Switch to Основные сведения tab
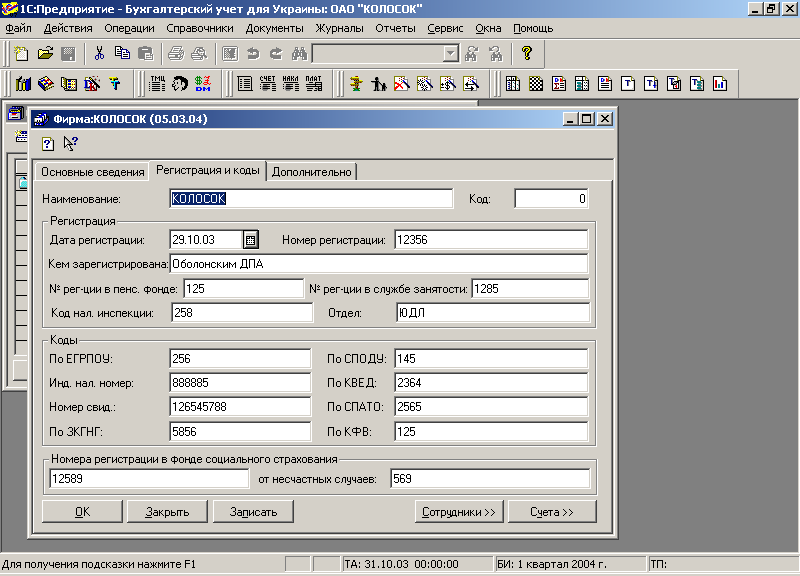Screen dimensions: 800x576 coord(92,172)
